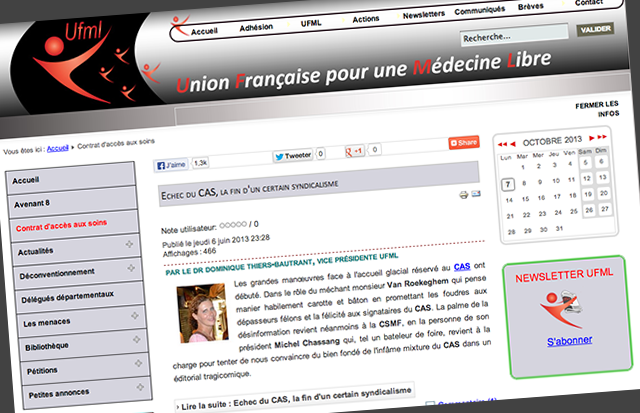Click the print icon beside article title
Viewport: 640px width, 413px height.
tap(463, 194)
